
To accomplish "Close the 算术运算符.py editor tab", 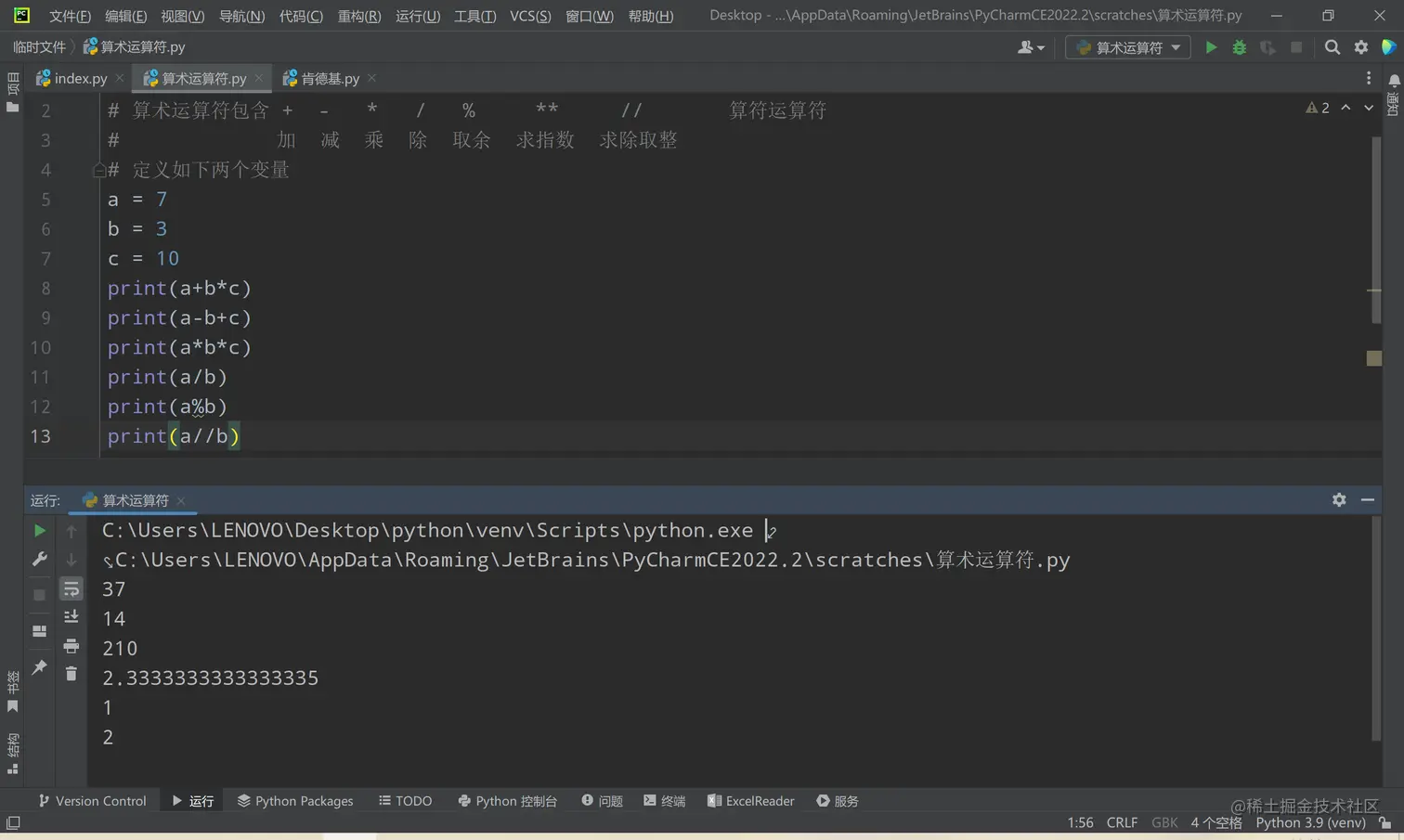I will pos(259,78).
